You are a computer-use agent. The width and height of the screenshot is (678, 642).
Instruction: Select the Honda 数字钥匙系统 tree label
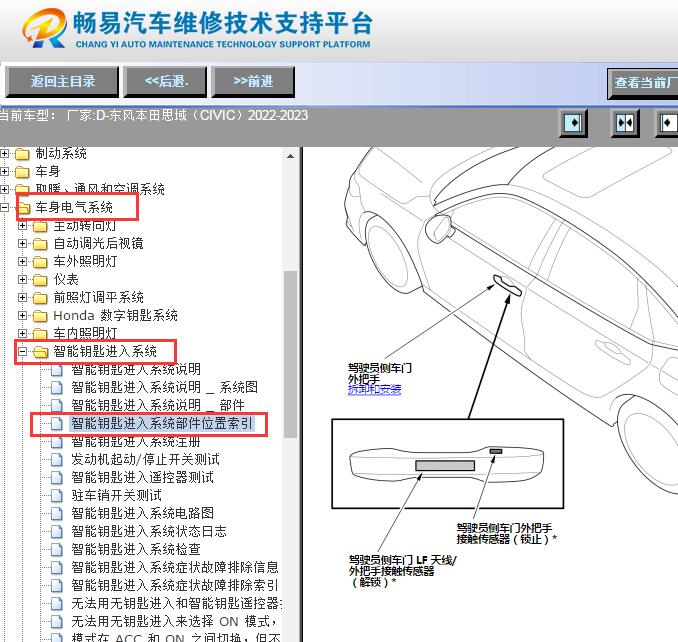click(x=115, y=316)
